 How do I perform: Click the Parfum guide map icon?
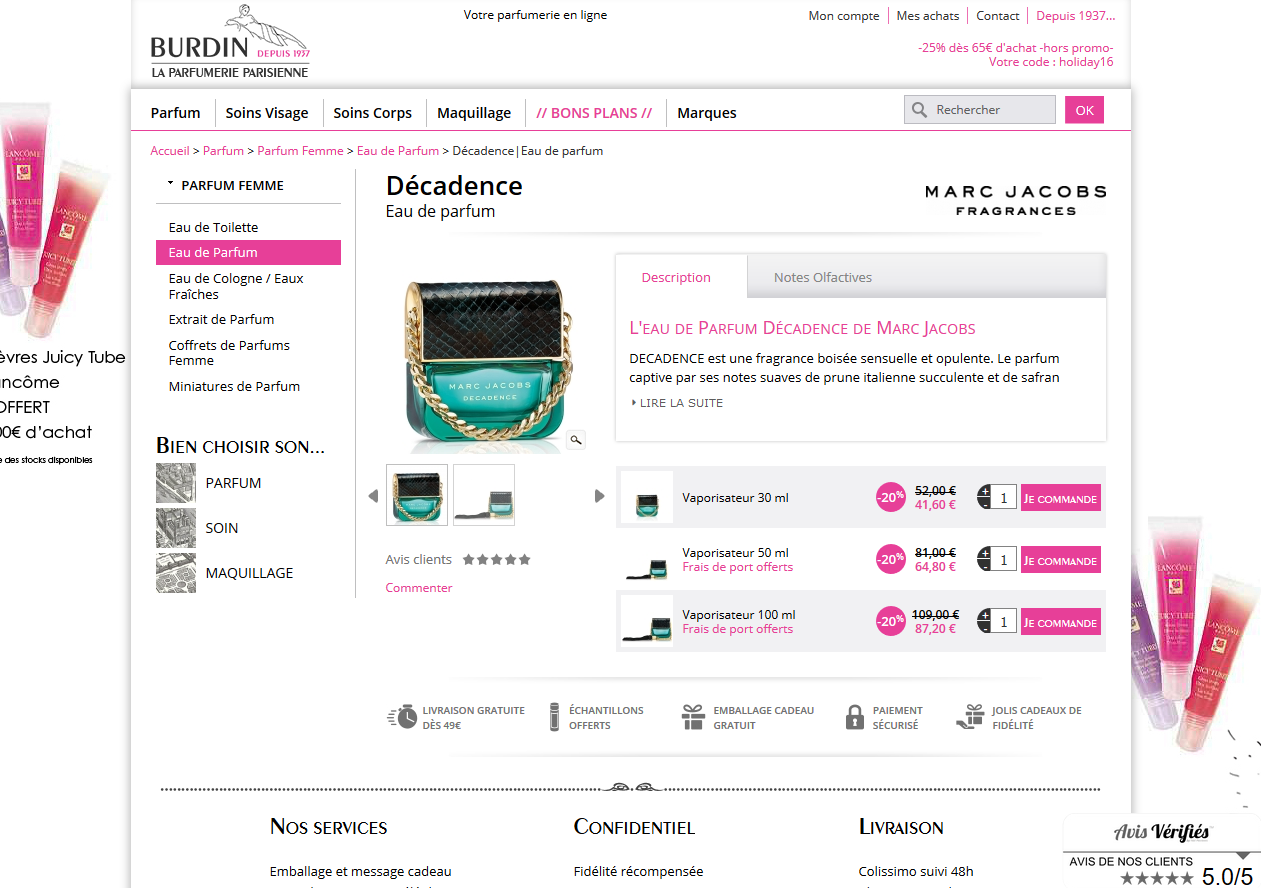[176, 483]
